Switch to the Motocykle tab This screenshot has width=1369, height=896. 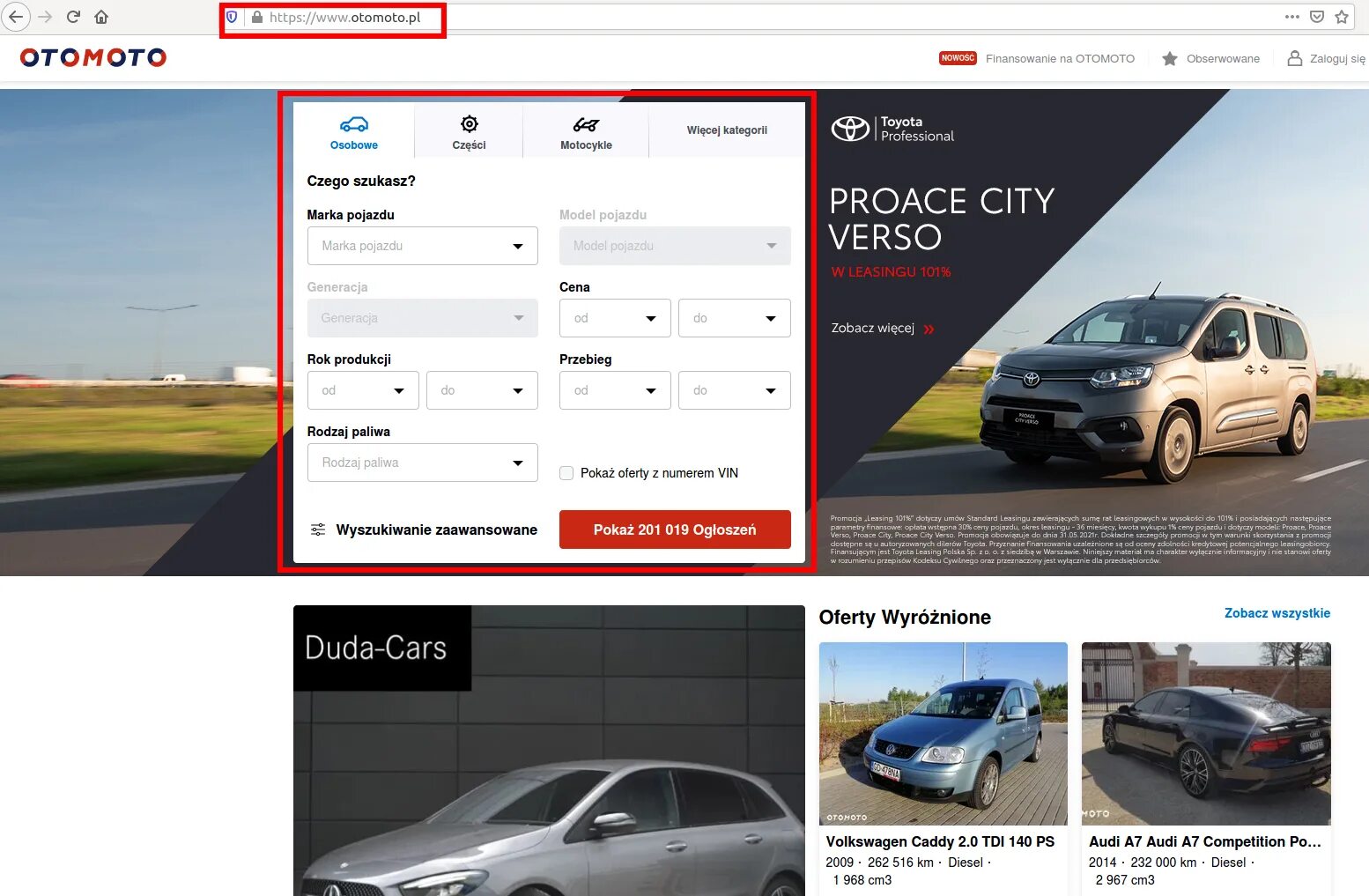[586, 131]
